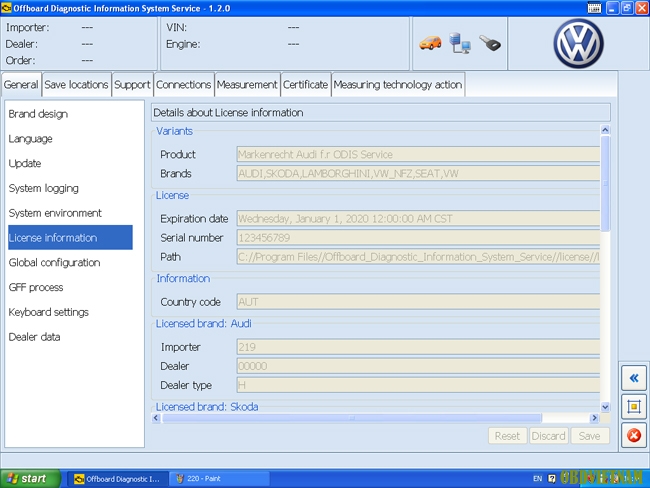Select Dealer data entry
The width and height of the screenshot is (650, 488).
point(70,337)
